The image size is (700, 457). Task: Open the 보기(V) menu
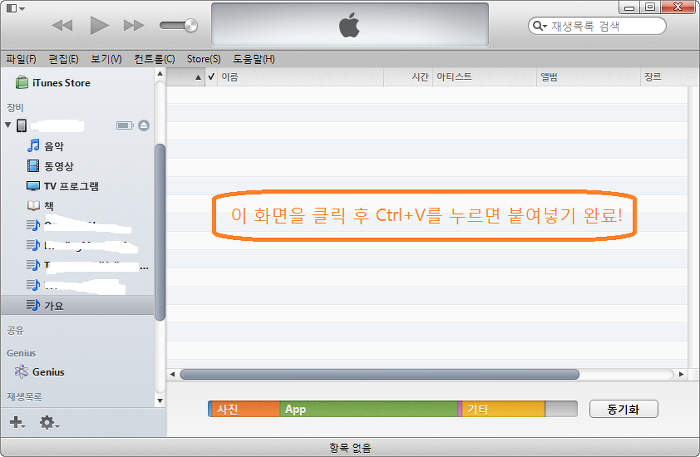tap(106, 59)
